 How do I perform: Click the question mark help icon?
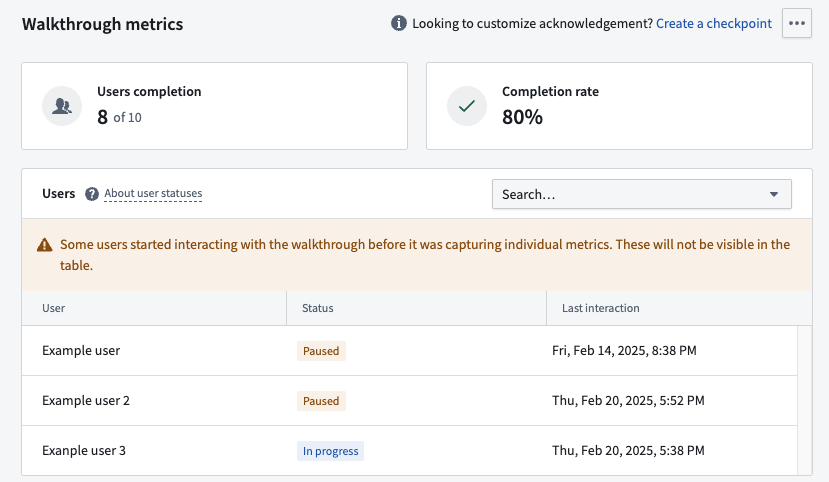click(92, 194)
